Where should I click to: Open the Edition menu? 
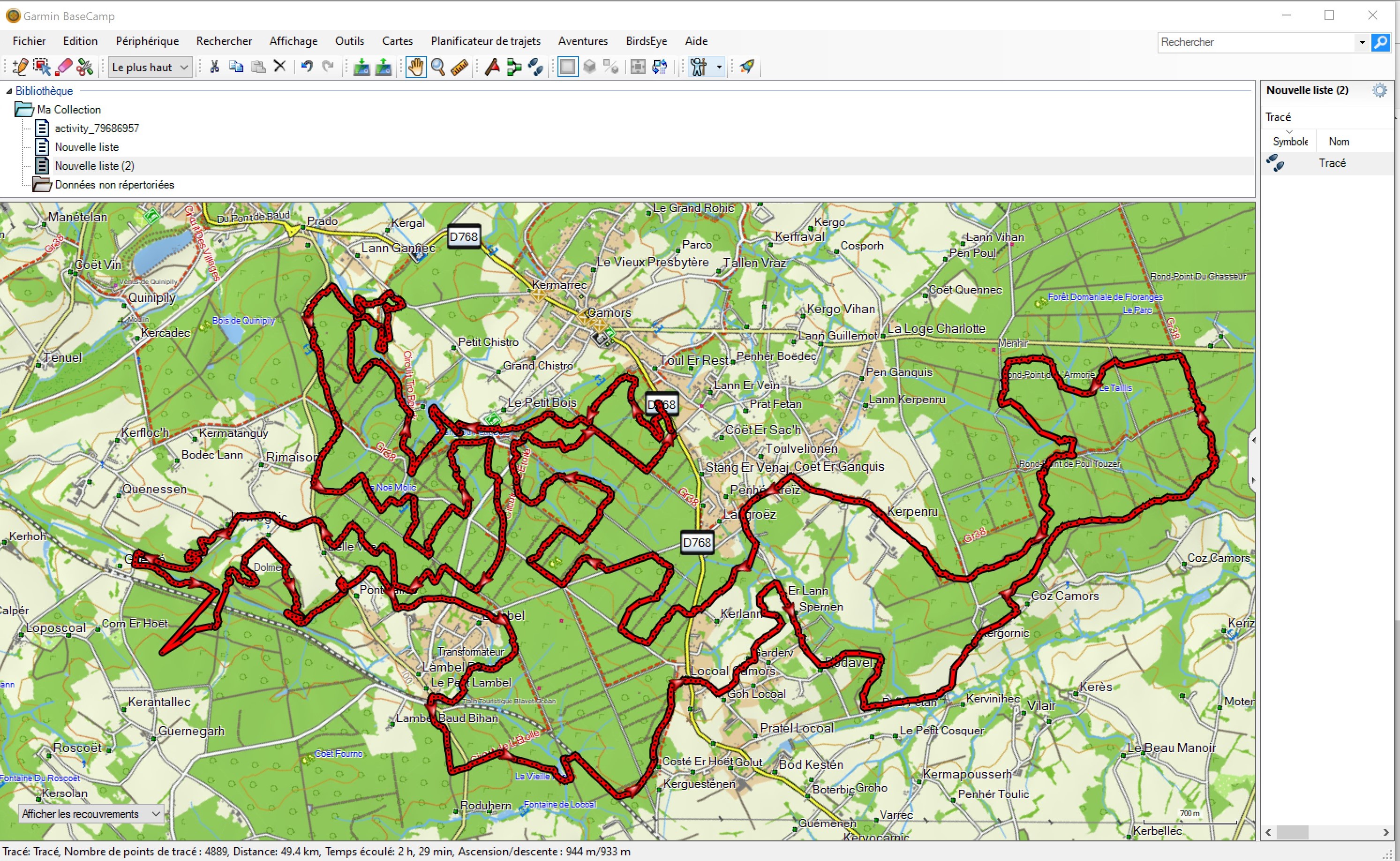click(x=80, y=41)
